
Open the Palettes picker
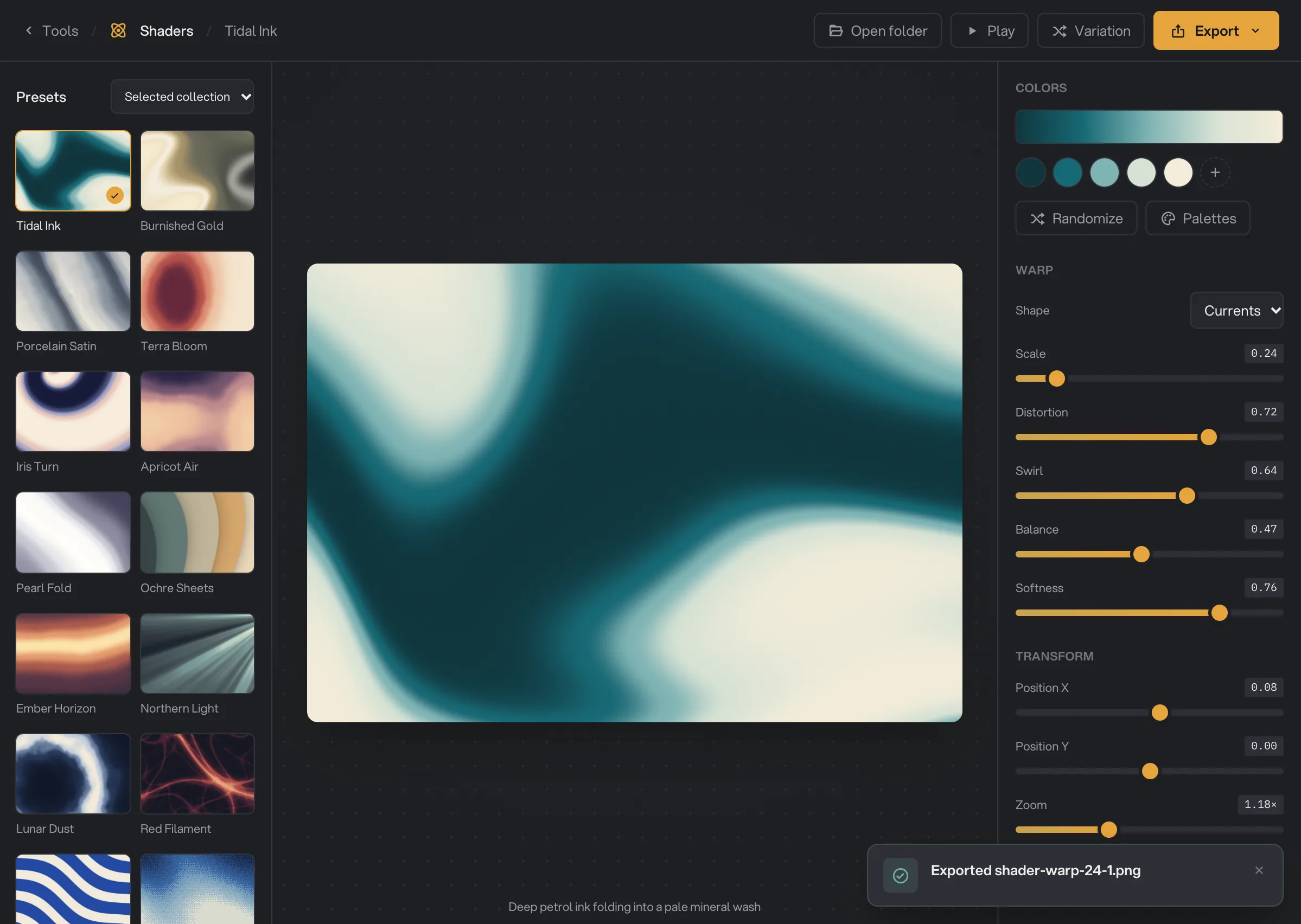click(x=1197, y=218)
